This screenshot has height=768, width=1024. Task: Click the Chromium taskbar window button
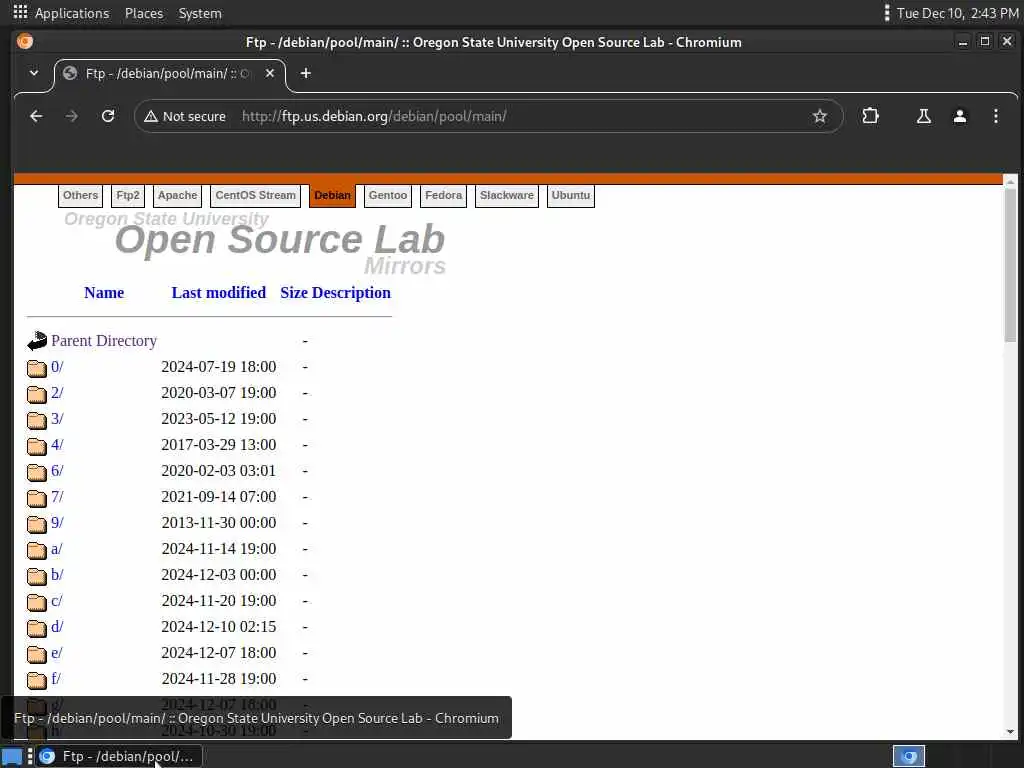point(119,756)
